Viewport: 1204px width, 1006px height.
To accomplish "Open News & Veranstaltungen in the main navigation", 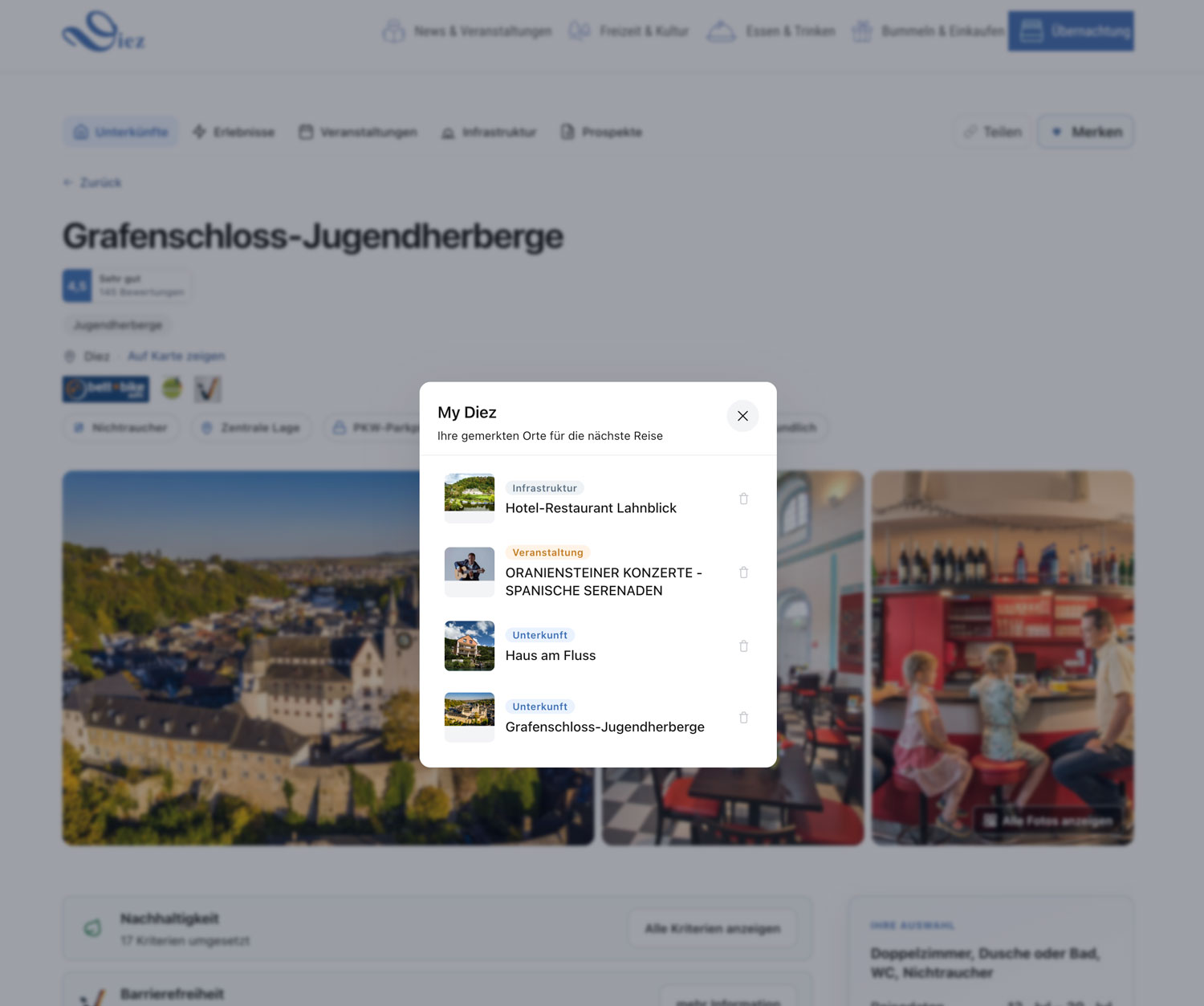I will point(466,31).
